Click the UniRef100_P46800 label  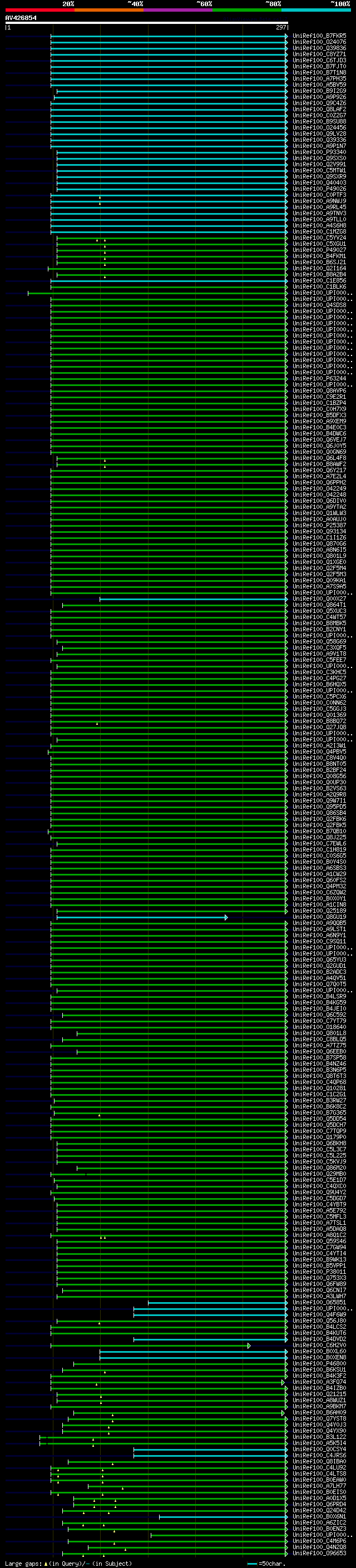(x=319, y=1363)
